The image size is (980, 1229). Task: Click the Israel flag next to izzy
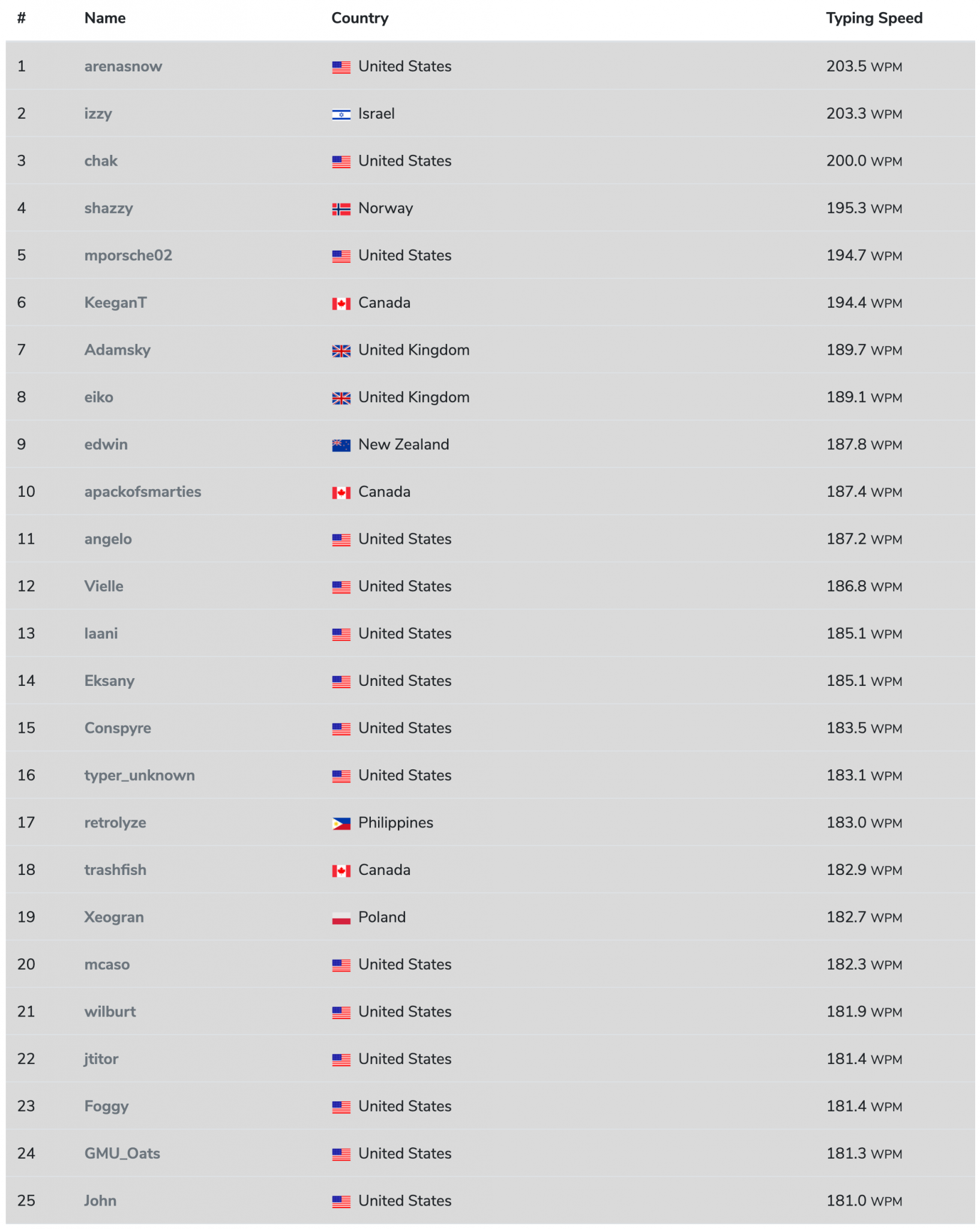341,114
